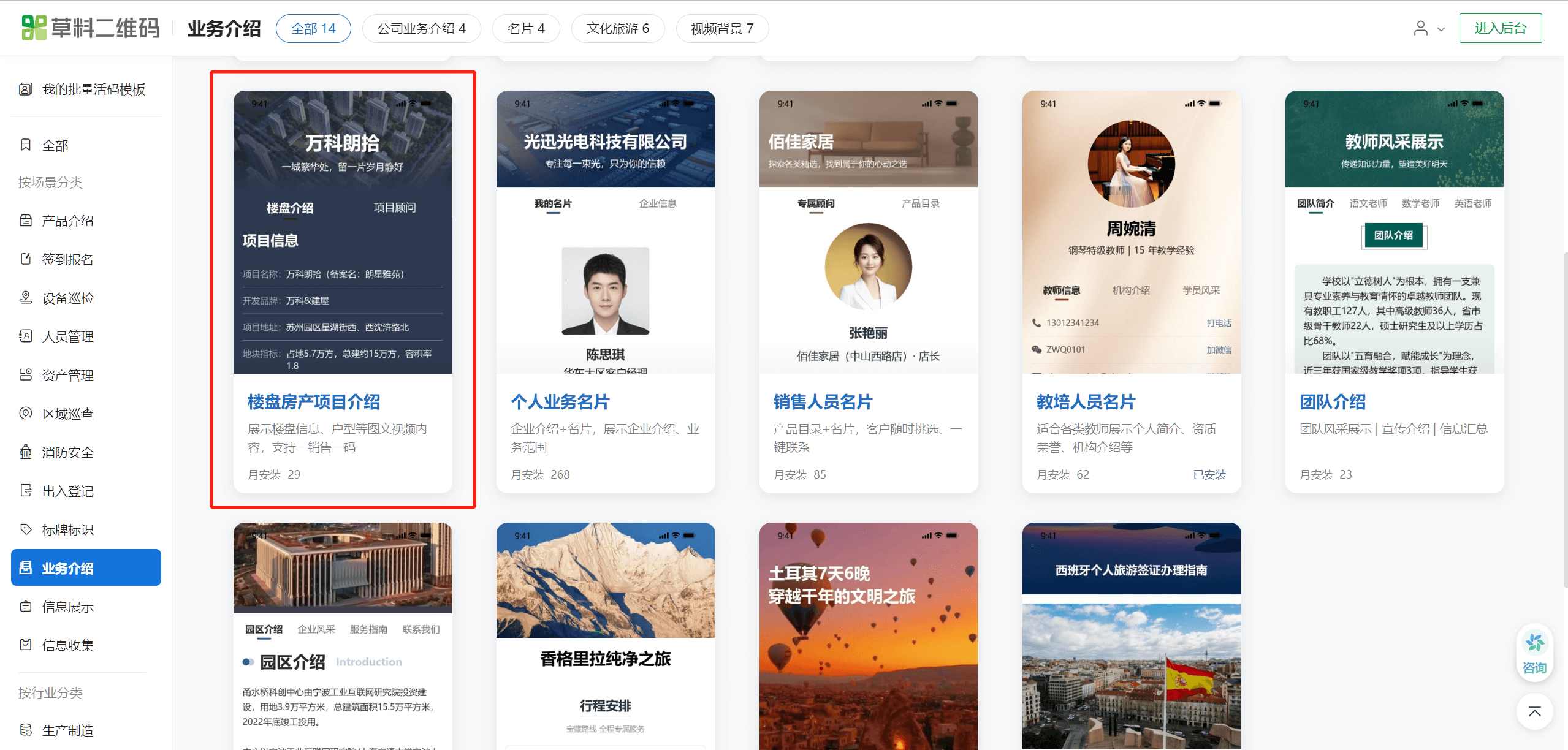Switch to 公司业务介绍 4 filter tab
Viewport: 1568px width, 750px height.
click(x=421, y=29)
